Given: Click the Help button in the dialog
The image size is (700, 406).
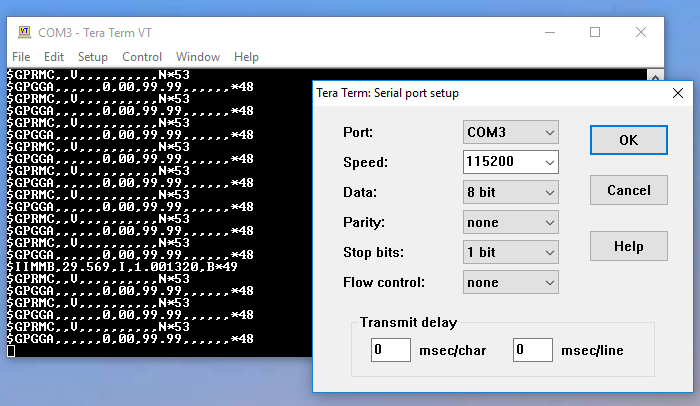Looking at the screenshot, I should [x=629, y=246].
